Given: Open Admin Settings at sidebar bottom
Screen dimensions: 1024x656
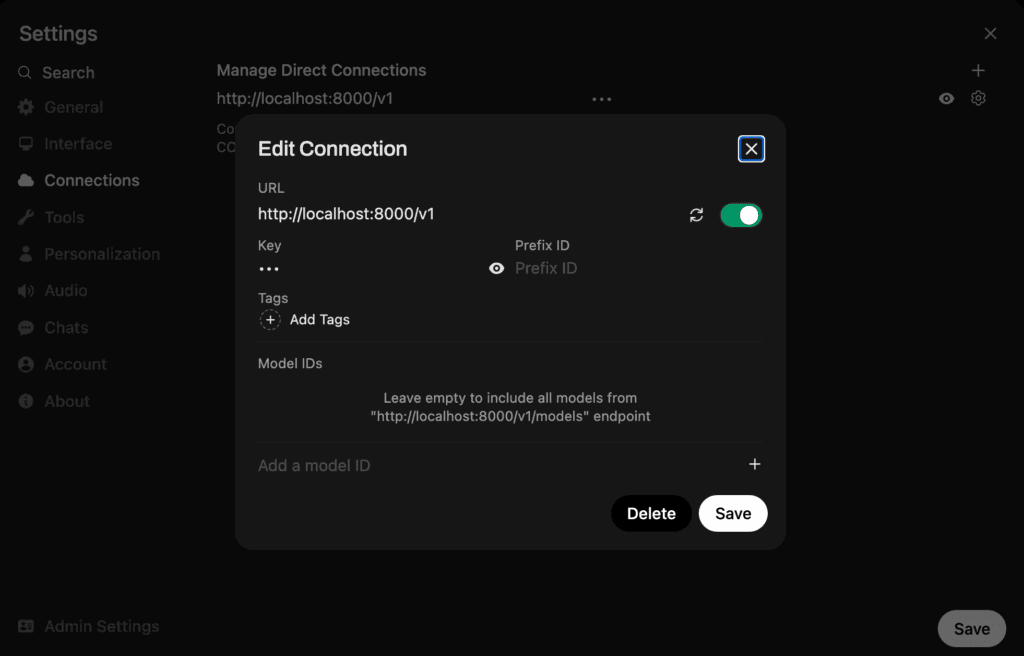Looking at the screenshot, I should (x=89, y=626).
